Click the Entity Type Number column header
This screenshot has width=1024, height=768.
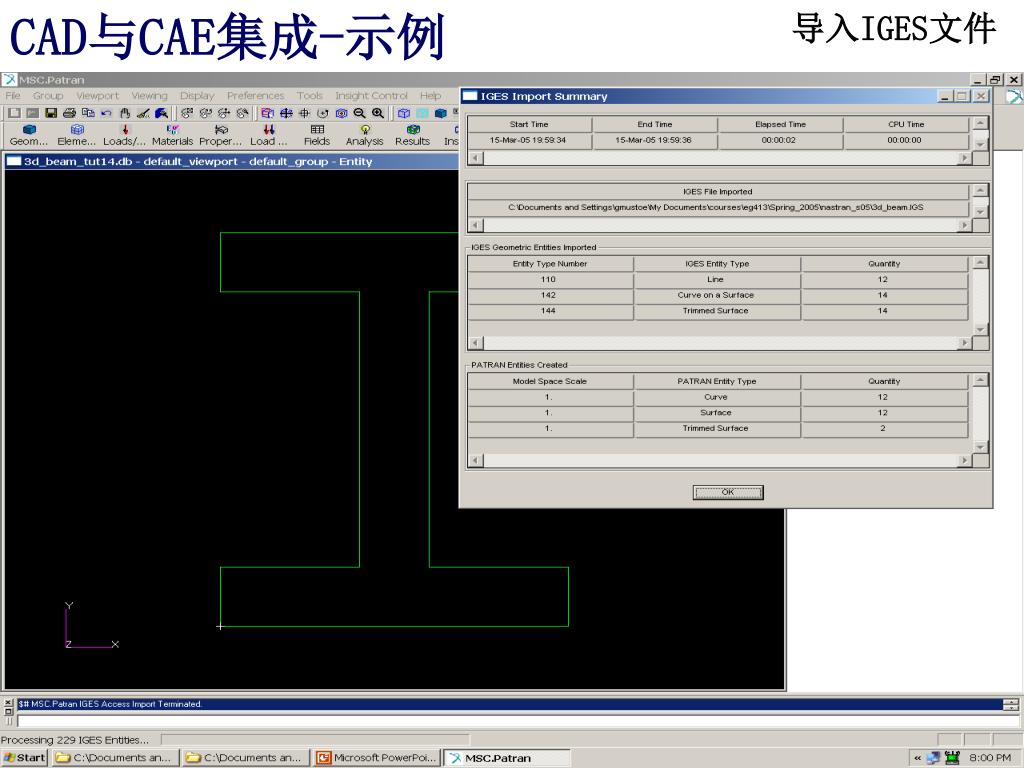[550, 264]
